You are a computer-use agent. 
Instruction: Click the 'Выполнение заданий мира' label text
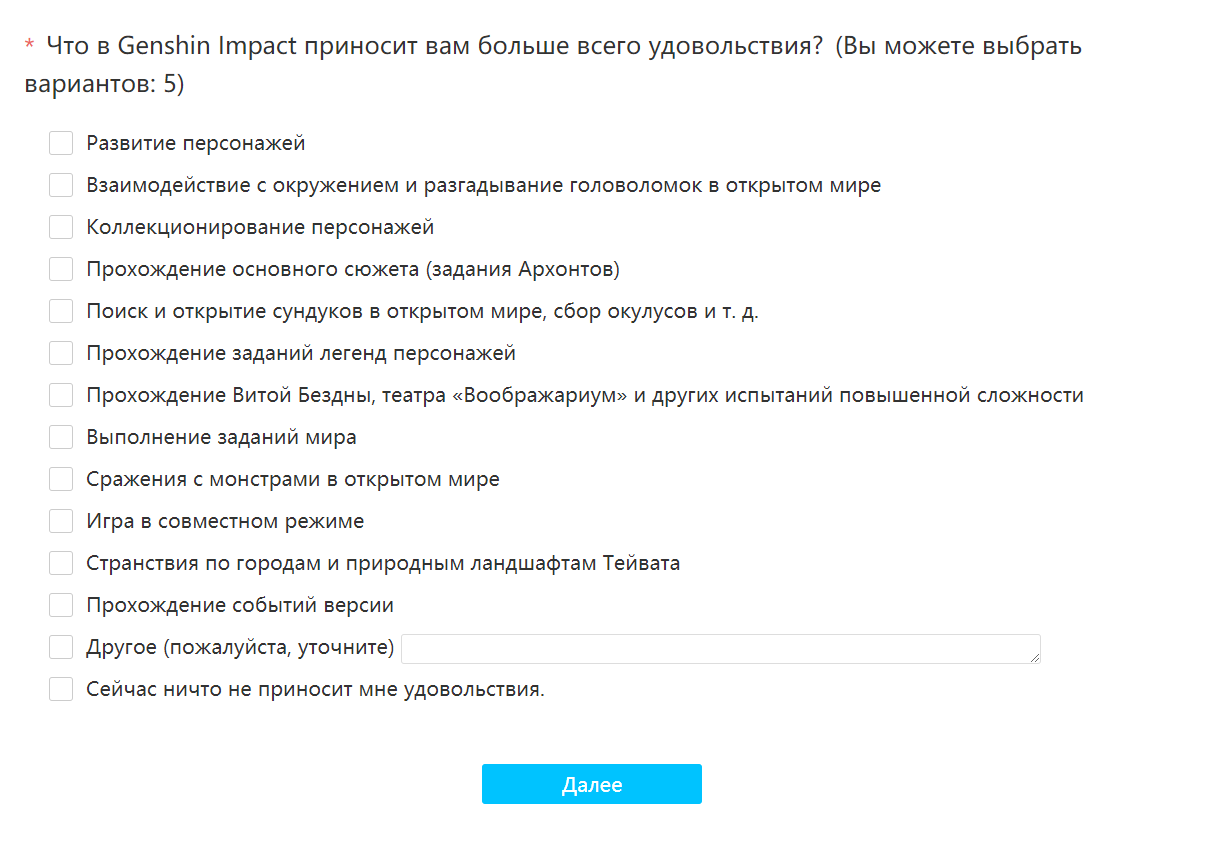pyautogui.click(x=221, y=438)
